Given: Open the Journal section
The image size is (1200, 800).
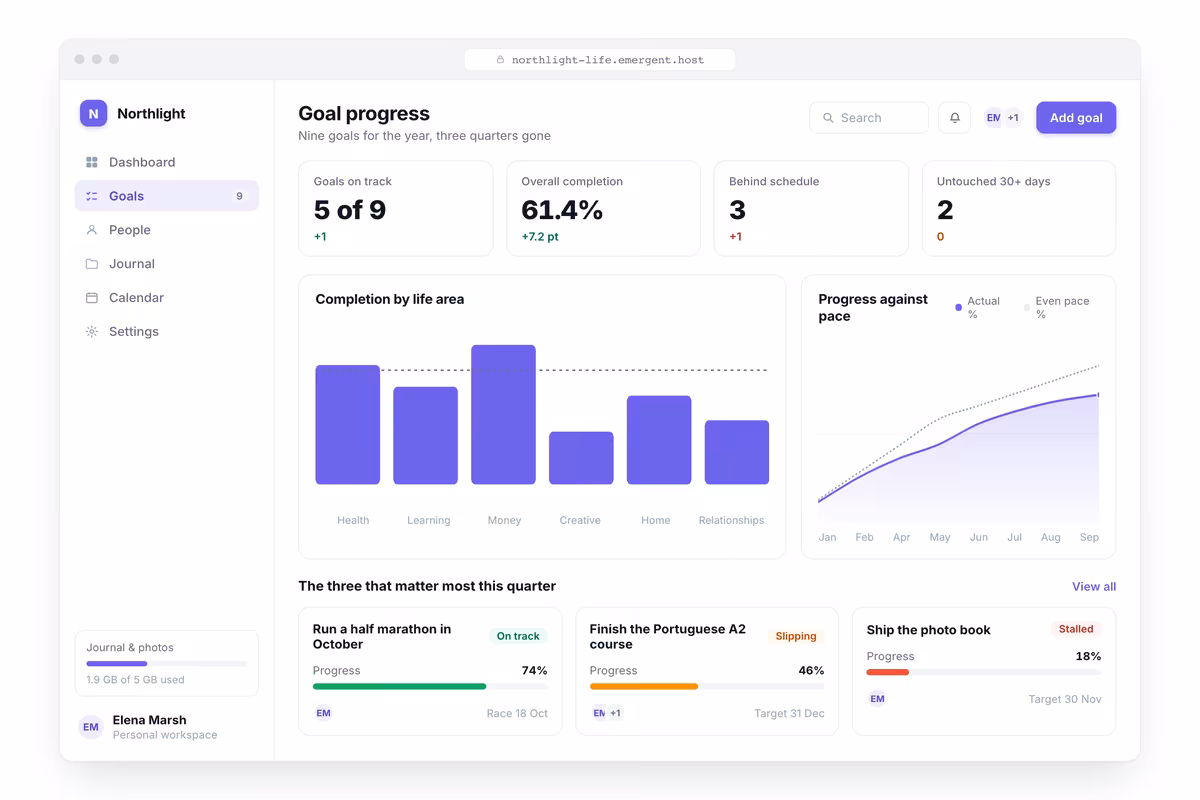Looking at the screenshot, I should click(167, 264).
